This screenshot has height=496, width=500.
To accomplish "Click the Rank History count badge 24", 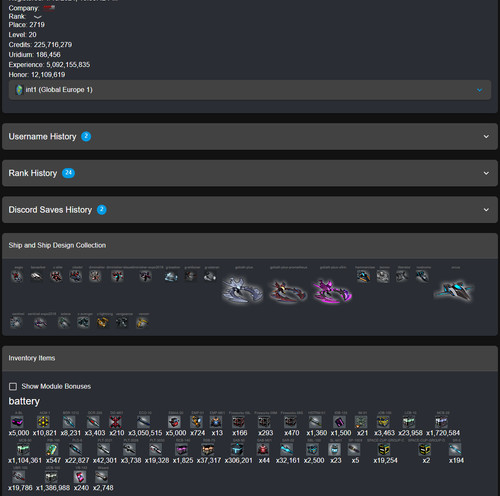I will [68, 173].
